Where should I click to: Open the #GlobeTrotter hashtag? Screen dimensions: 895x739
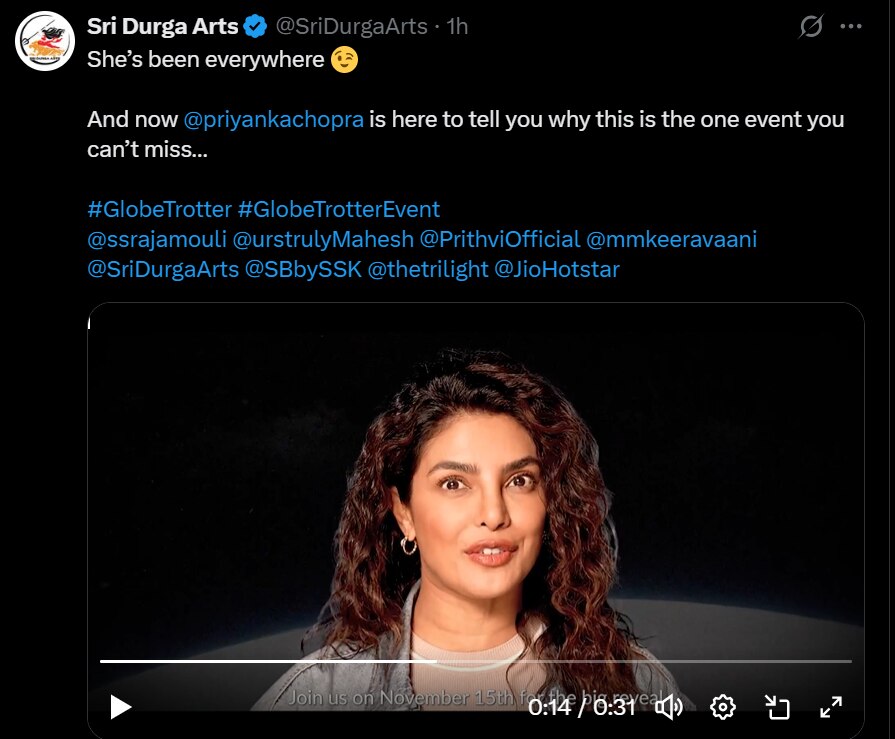tap(159, 210)
